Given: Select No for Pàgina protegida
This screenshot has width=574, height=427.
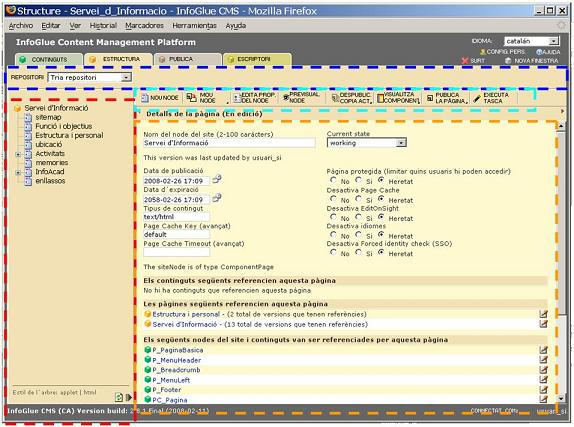Looking at the screenshot, I should coord(333,180).
